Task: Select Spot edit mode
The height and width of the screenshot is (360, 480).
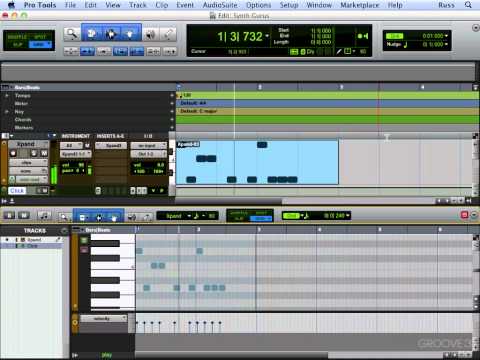Action: (40, 37)
